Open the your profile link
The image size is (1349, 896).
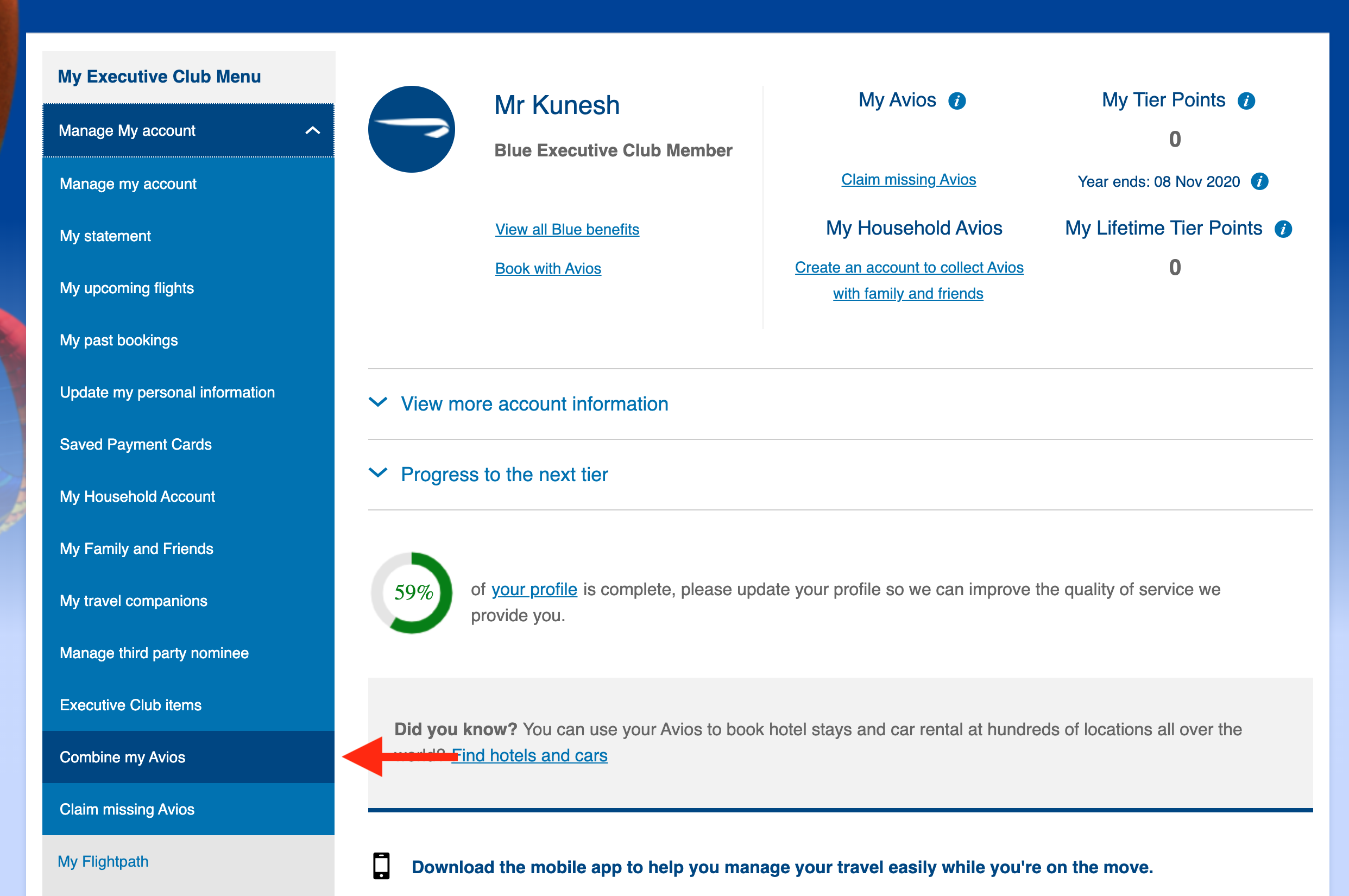pyautogui.click(x=534, y=589)
